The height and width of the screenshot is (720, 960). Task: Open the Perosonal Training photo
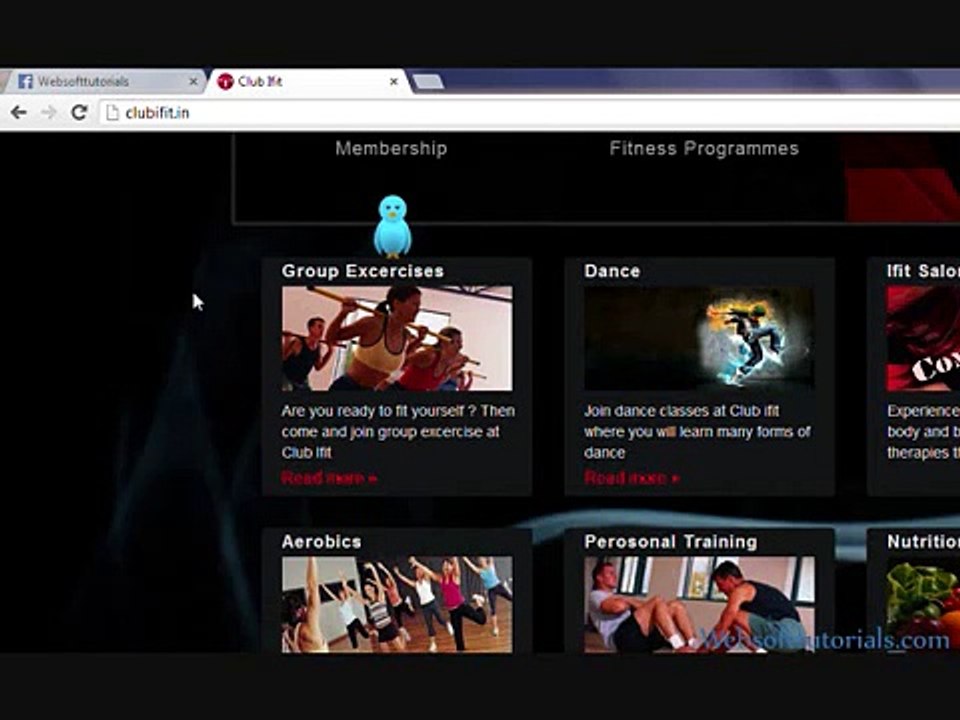[699, 604]
